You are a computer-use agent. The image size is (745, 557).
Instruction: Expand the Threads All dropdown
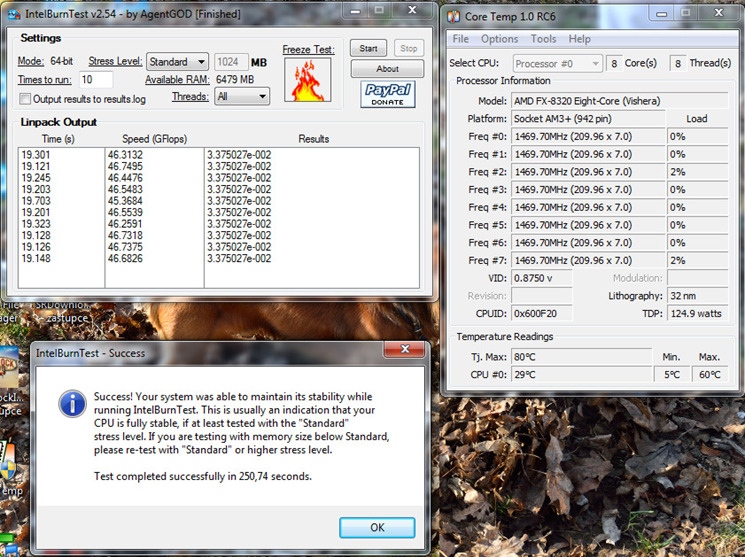(242, 96)
